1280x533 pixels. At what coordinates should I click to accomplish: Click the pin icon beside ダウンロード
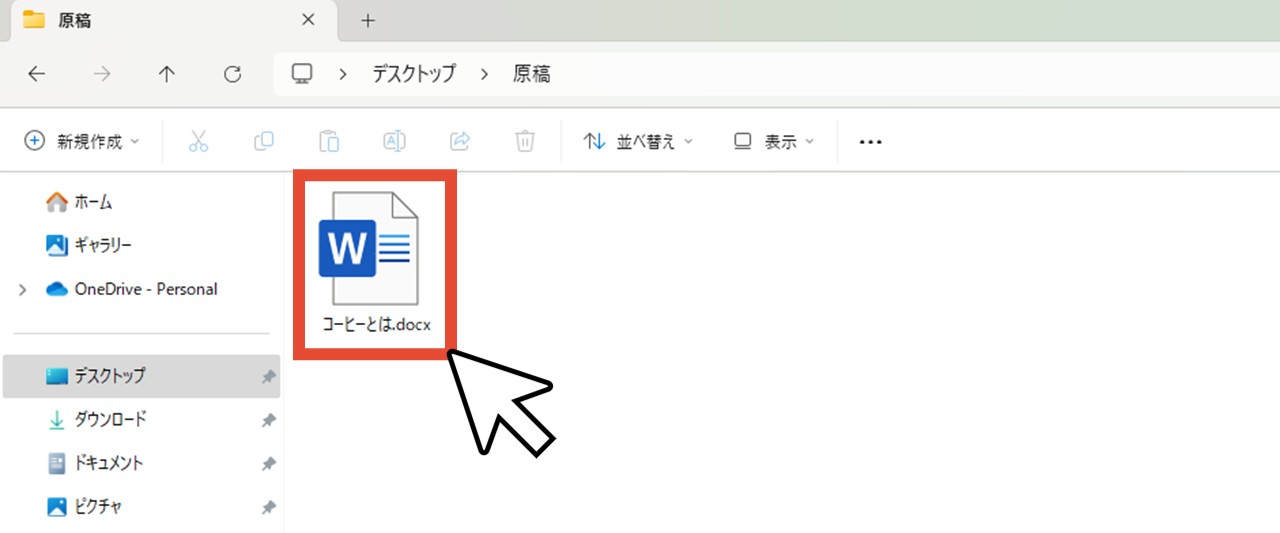(x=268, y=421)
